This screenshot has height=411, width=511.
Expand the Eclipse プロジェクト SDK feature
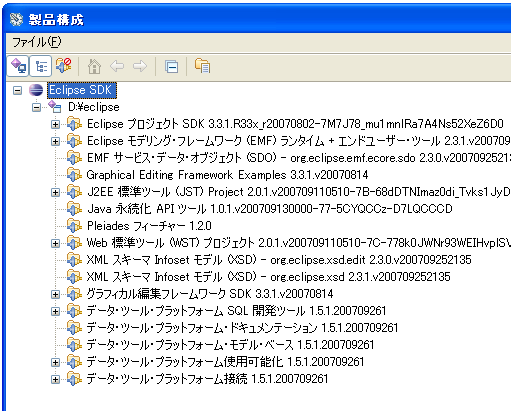55,124
